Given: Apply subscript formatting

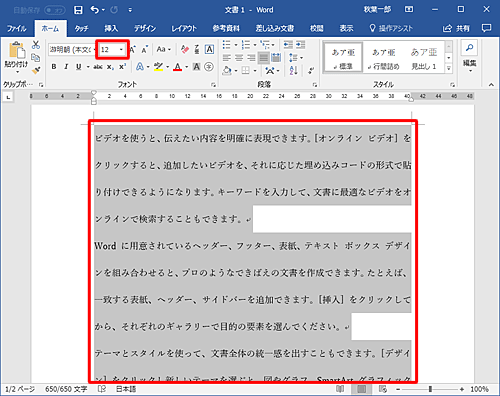Looking at the screenshot, I should [x=110, y=67].
